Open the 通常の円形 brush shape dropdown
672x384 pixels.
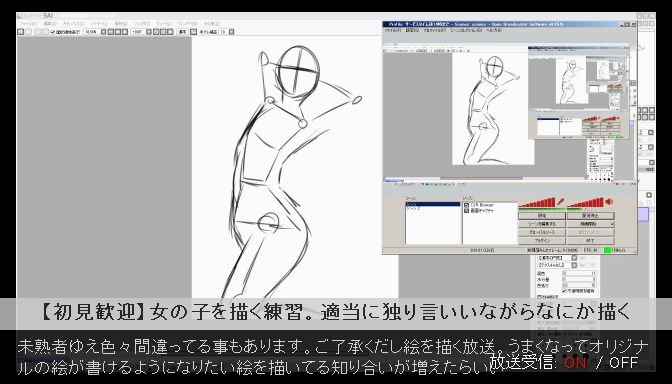[574, 258]
